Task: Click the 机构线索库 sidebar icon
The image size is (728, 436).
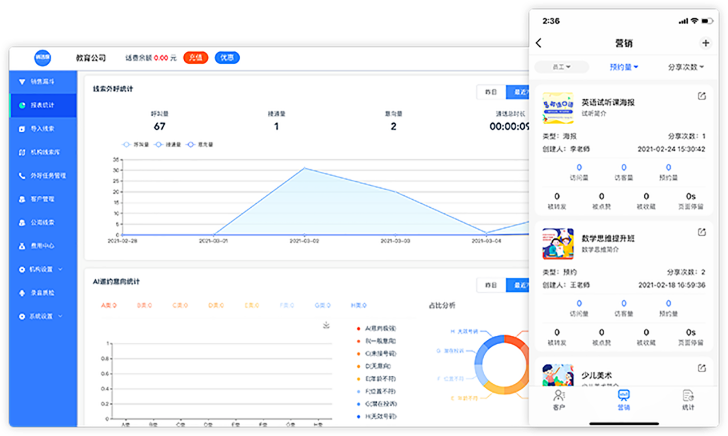Action: point(22,152)
